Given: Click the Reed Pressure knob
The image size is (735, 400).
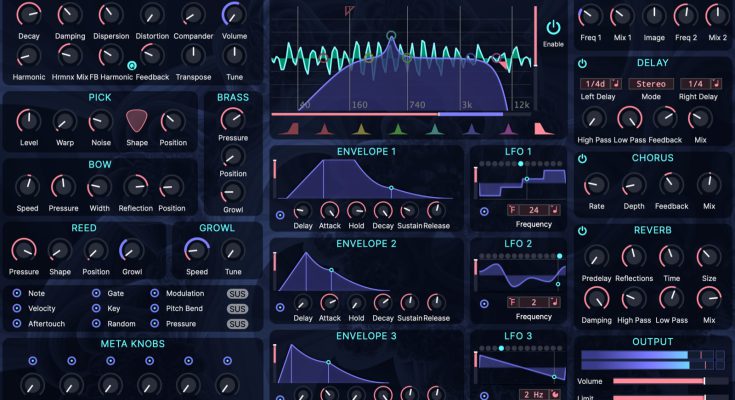Looking at the screenshot, I should (x=24, y=250).
